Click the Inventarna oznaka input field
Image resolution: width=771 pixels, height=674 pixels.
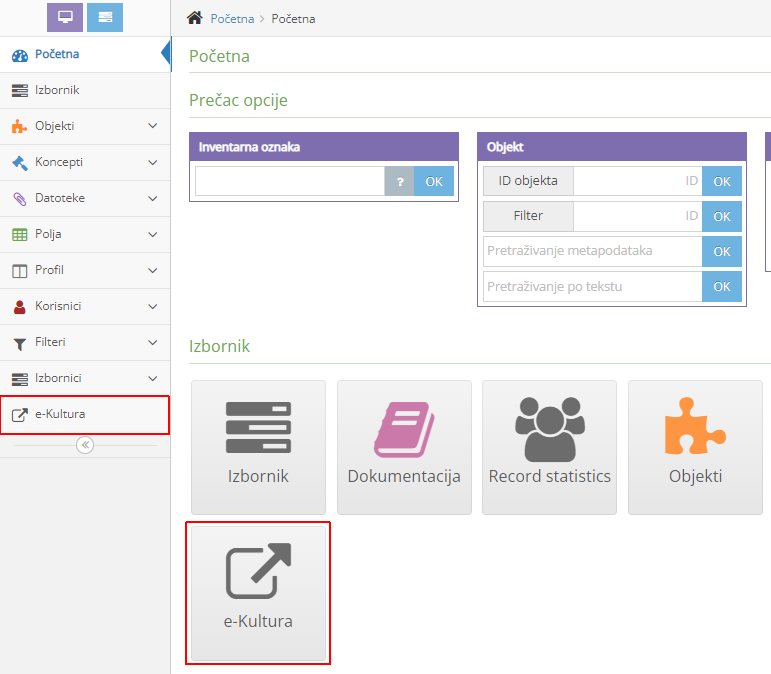[290, 181]
